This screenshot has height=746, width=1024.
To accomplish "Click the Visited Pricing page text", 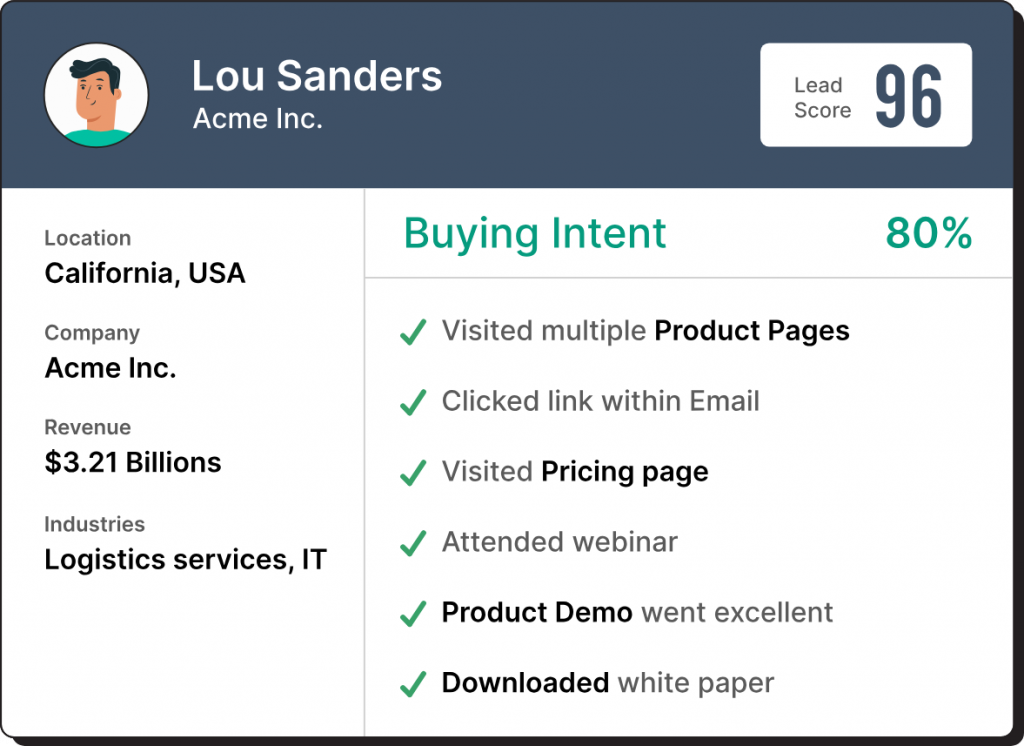I will pos(575,472).
